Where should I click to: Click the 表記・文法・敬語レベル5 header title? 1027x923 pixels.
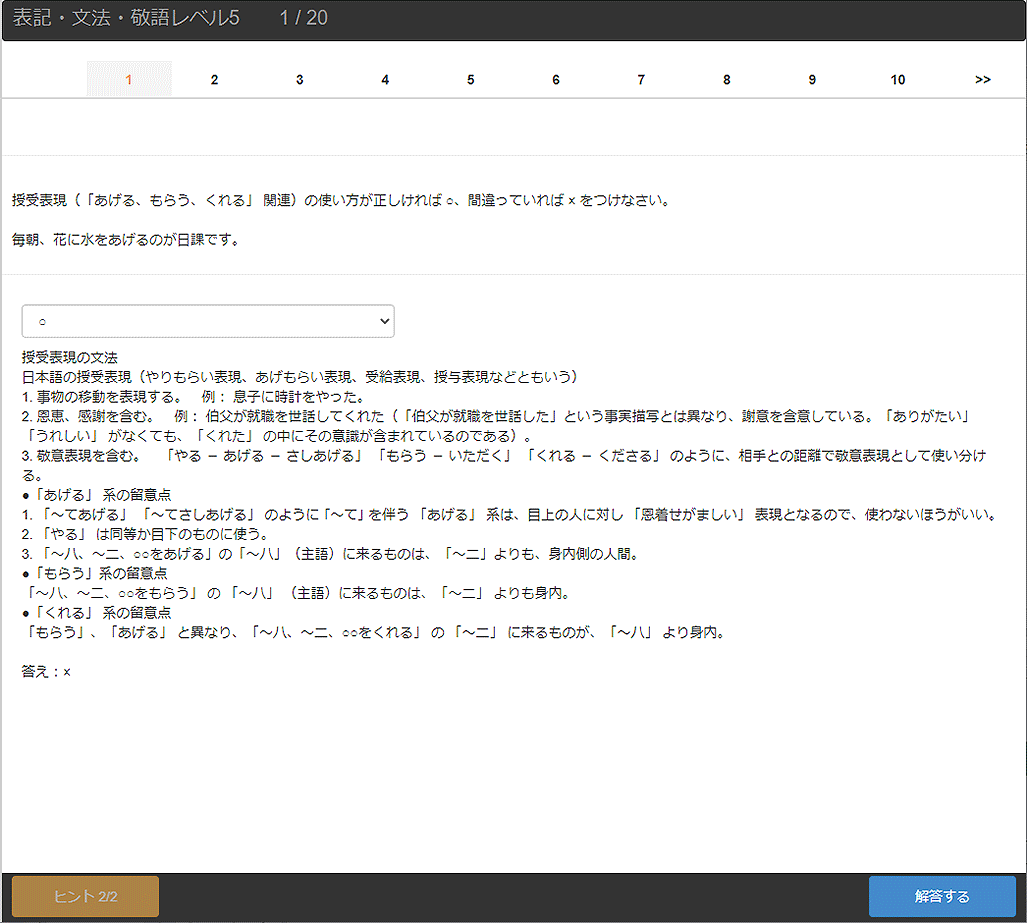(x=126, y=18)
